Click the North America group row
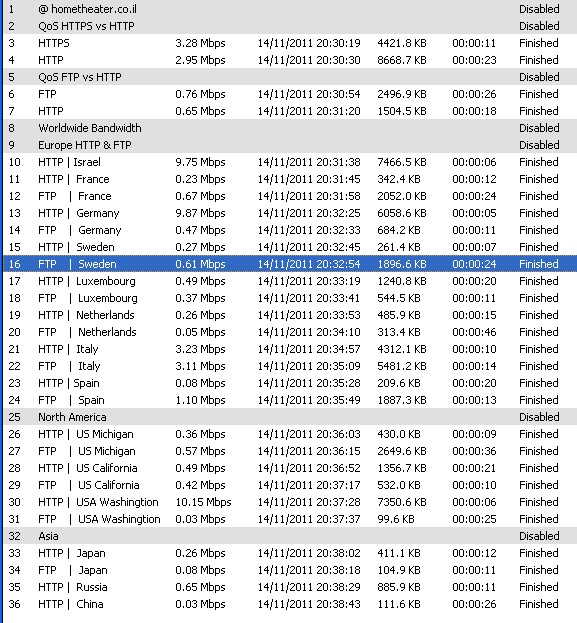Viewport: 577px width, 623px height. [290, 417]
